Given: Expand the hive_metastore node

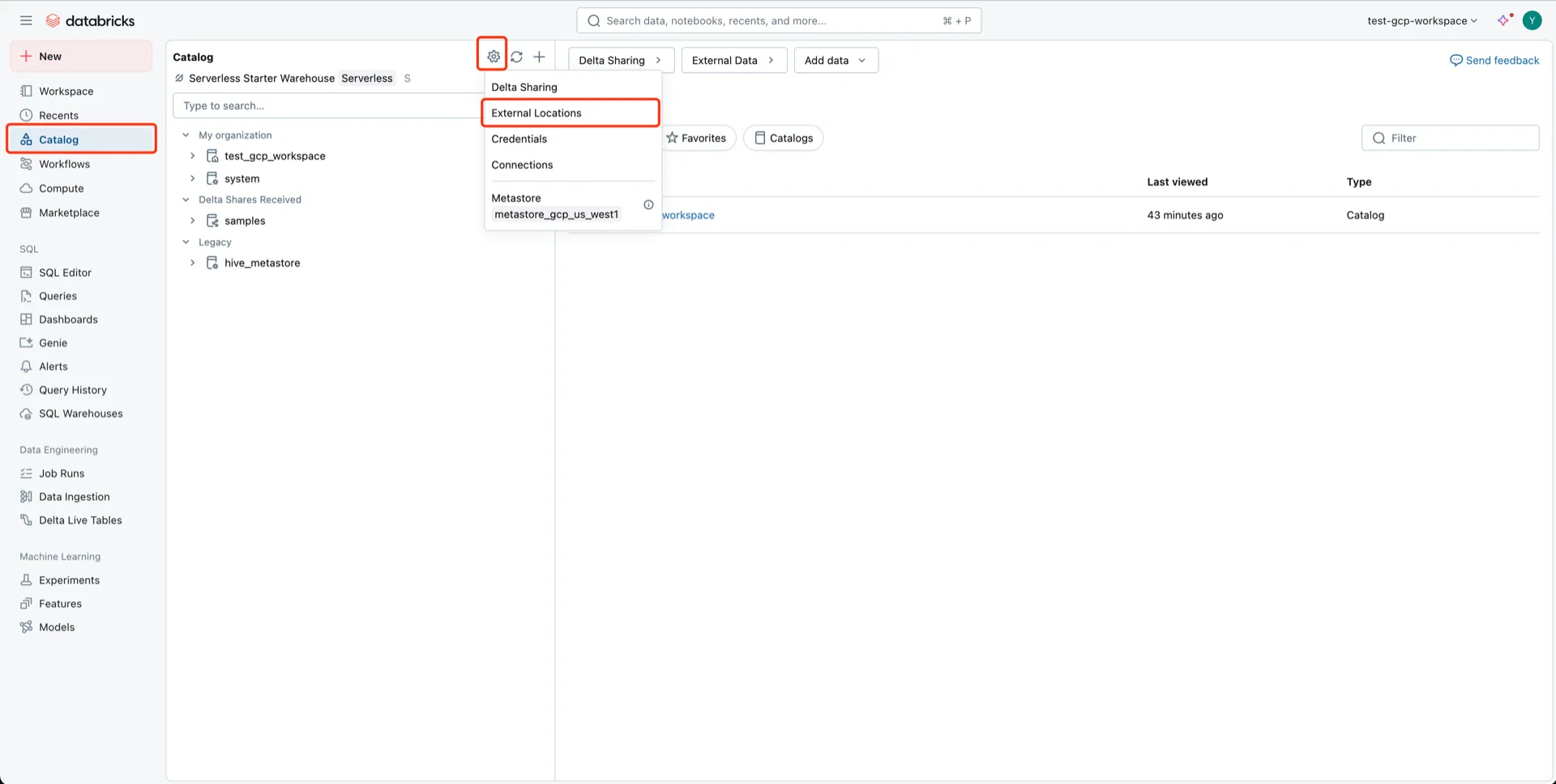Looking at the screenshot, I should (192, 263).
